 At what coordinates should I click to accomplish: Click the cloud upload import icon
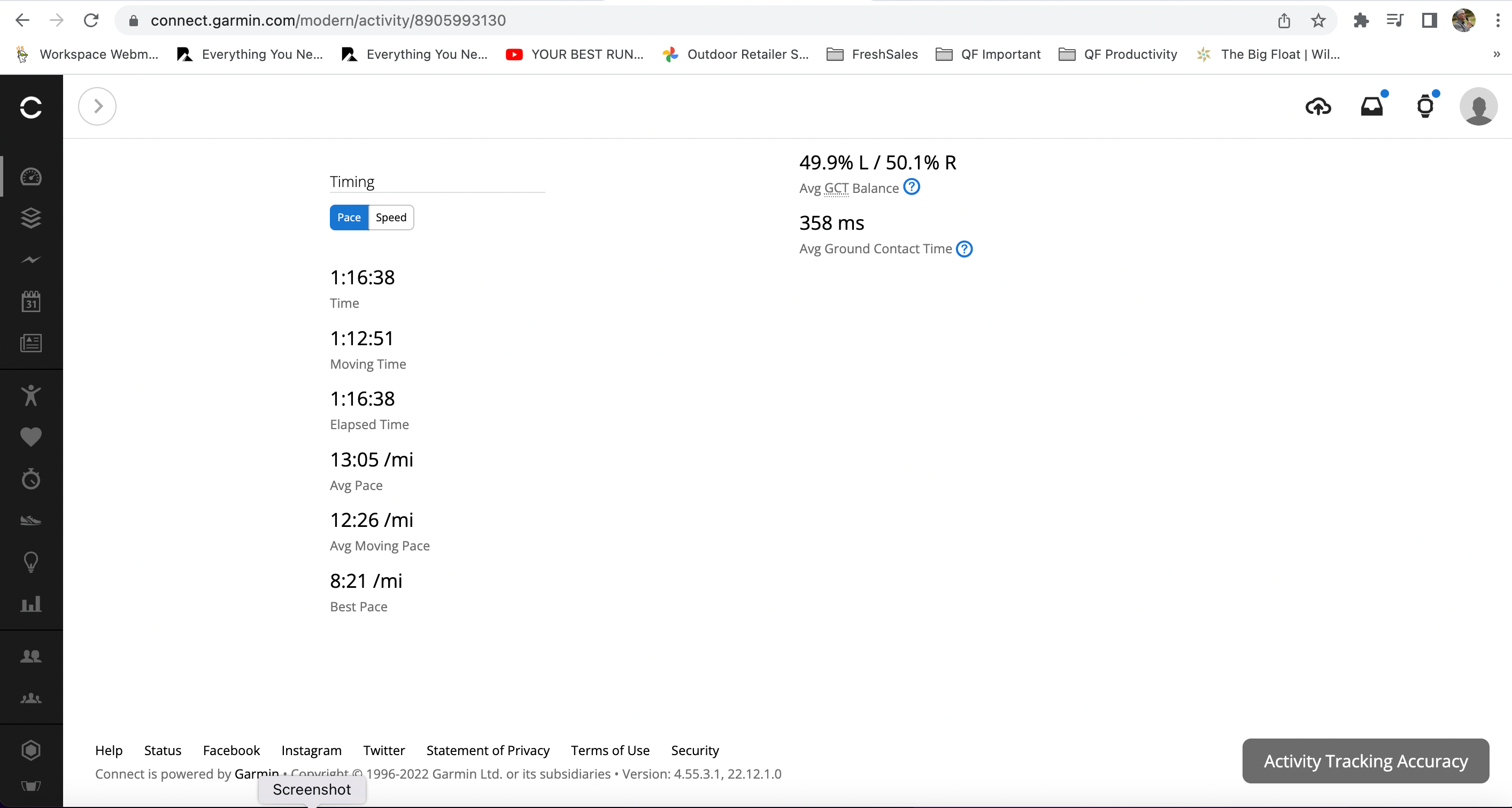coord(1318,107)
